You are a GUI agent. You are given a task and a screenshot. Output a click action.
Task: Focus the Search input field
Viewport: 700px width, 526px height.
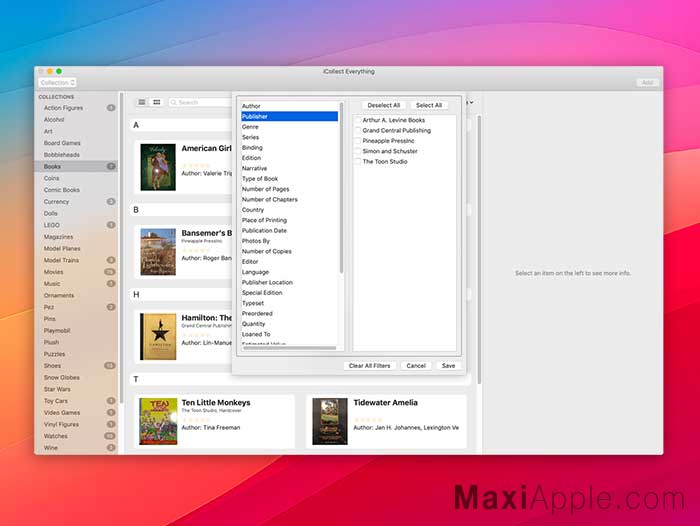[200, 102]
